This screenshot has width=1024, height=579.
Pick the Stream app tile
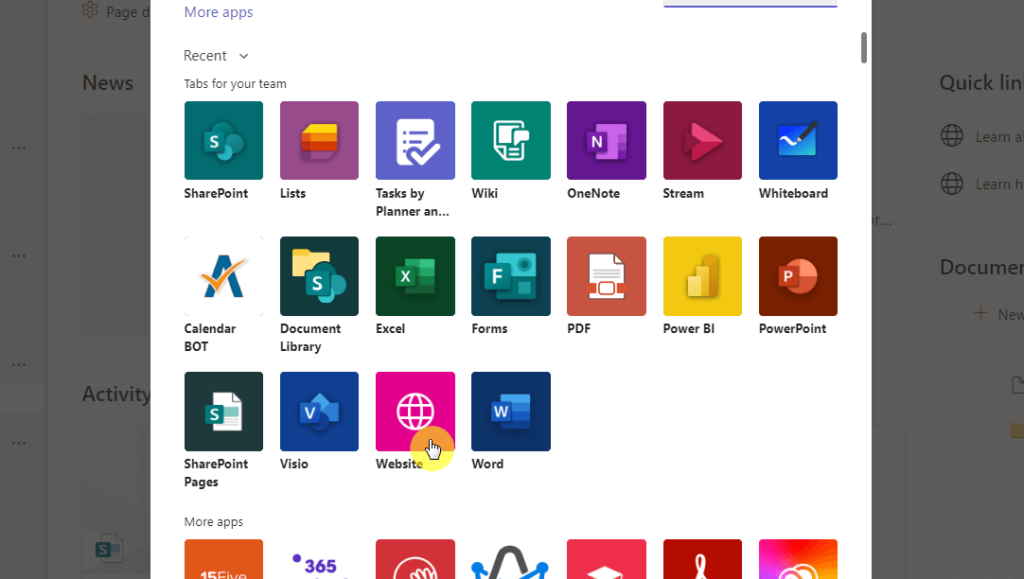[702, 140]
